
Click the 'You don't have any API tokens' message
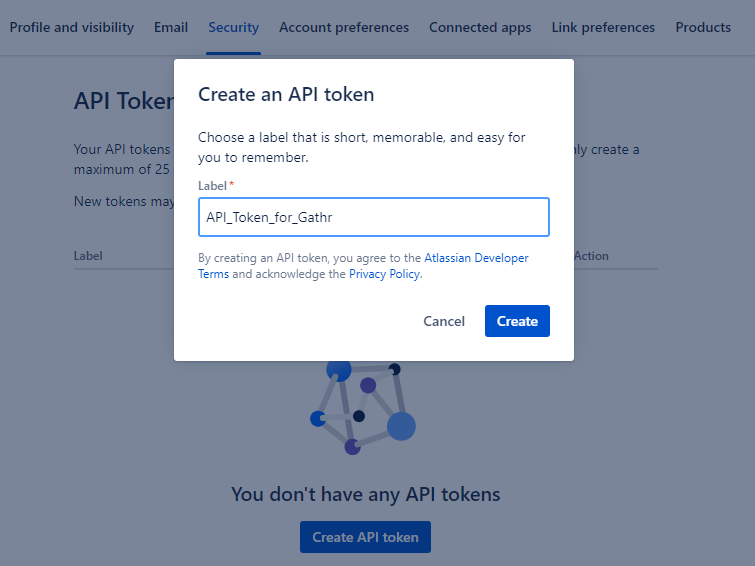tap(365, 494)
